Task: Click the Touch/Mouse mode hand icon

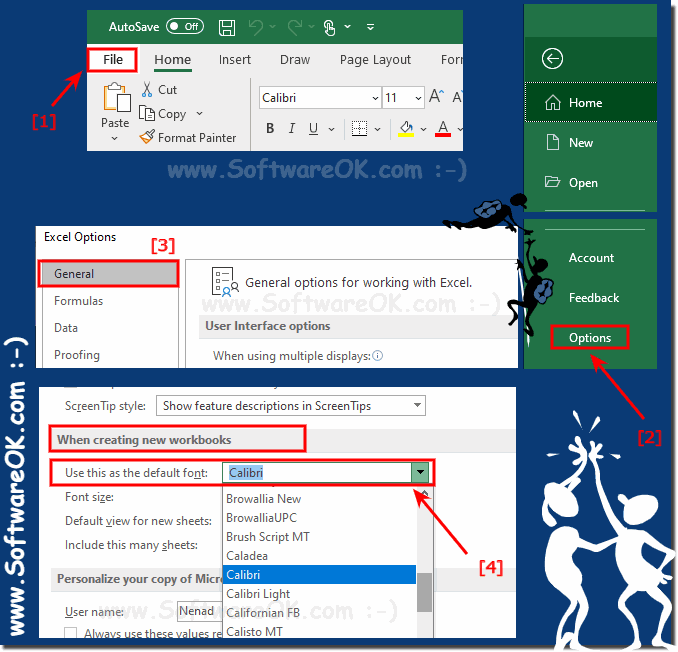Action: [329, 27]
